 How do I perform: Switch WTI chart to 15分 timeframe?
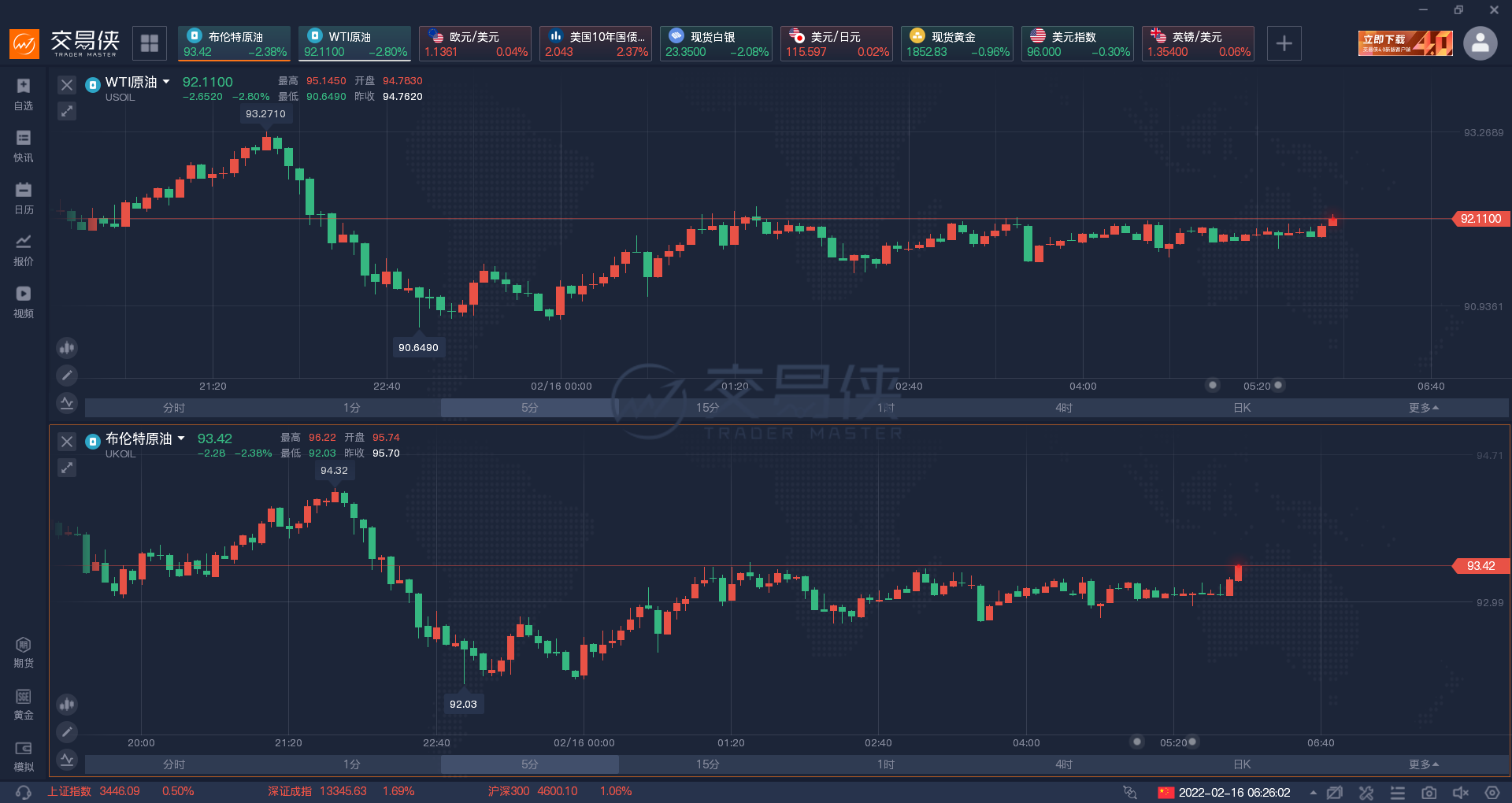[x=707, y=408]
